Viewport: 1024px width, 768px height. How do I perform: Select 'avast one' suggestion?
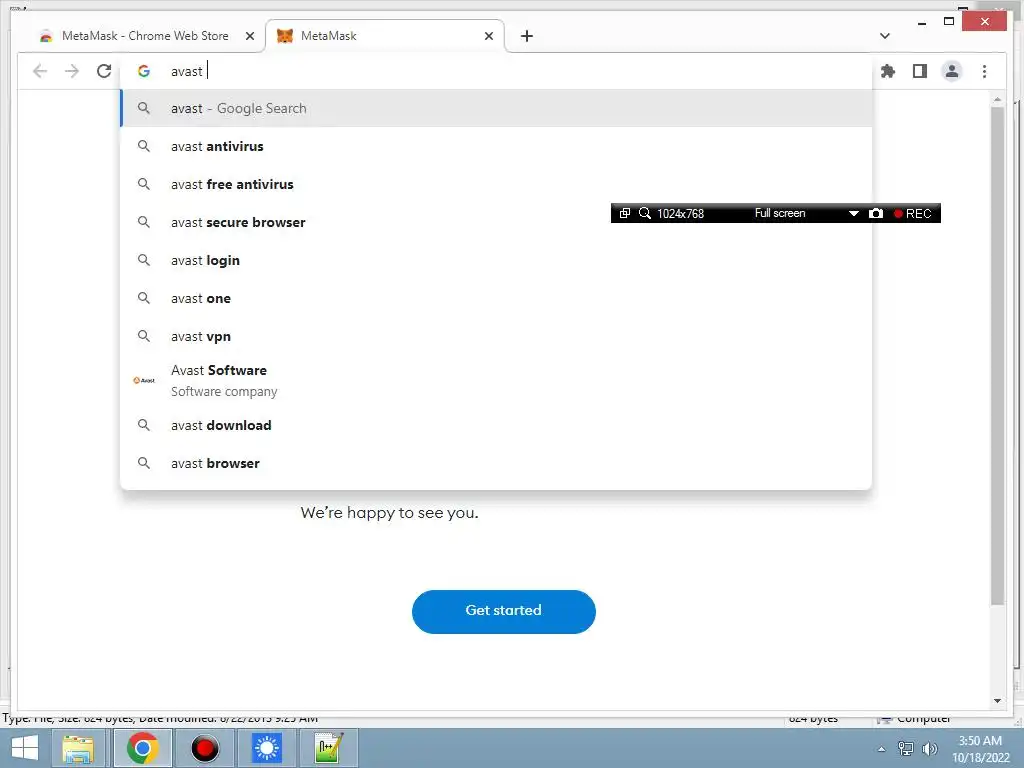tap(496, 298)
